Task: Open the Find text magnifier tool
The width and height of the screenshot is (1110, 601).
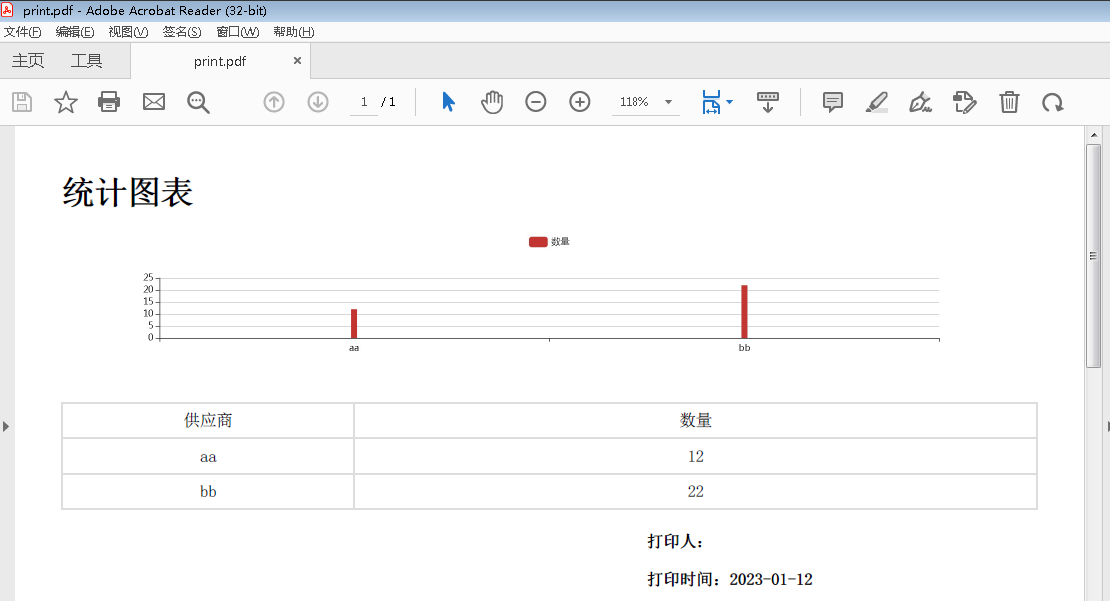Action: (198, 102)
